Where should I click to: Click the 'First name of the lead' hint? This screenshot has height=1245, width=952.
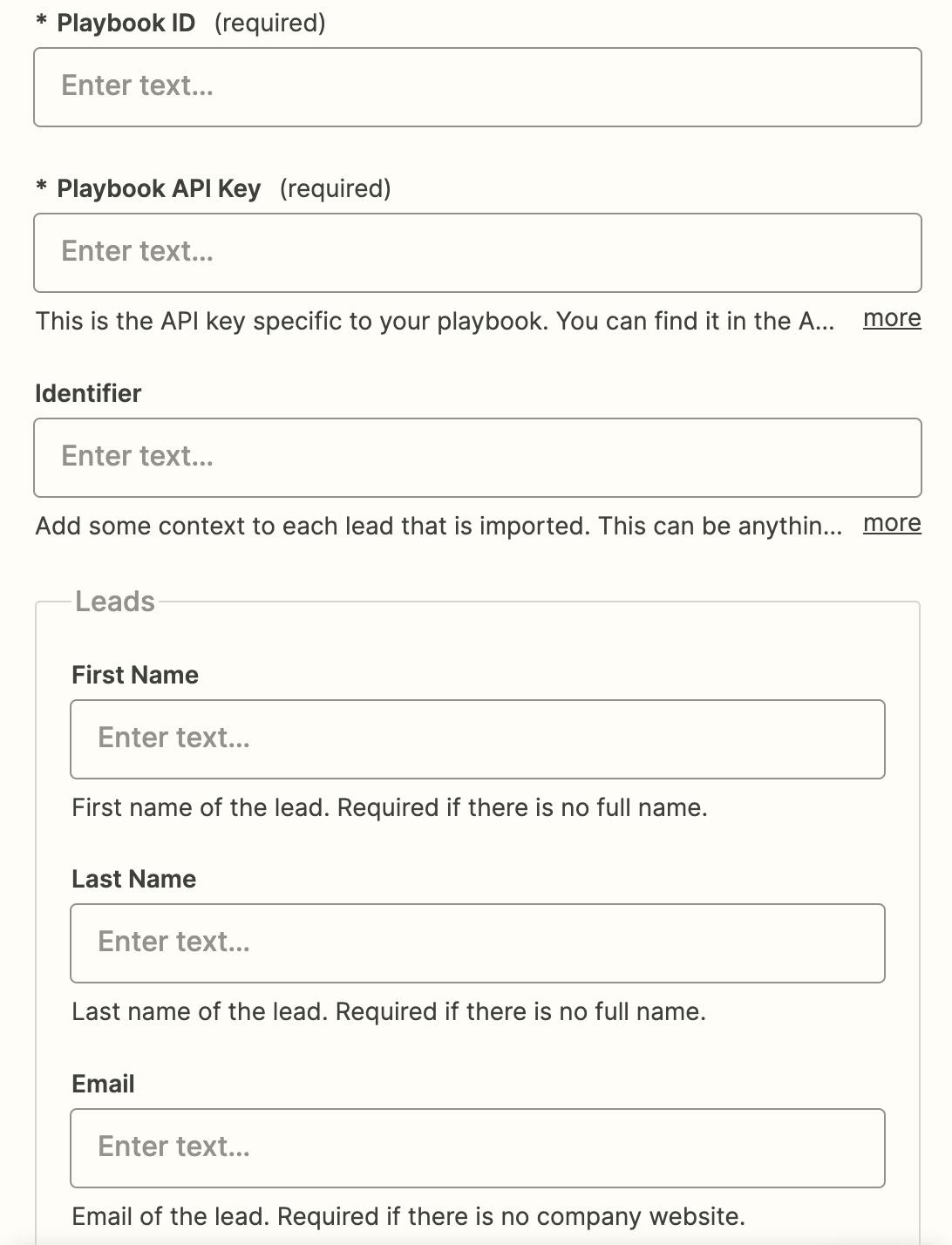pyautogui.click(x=389, y=807)
